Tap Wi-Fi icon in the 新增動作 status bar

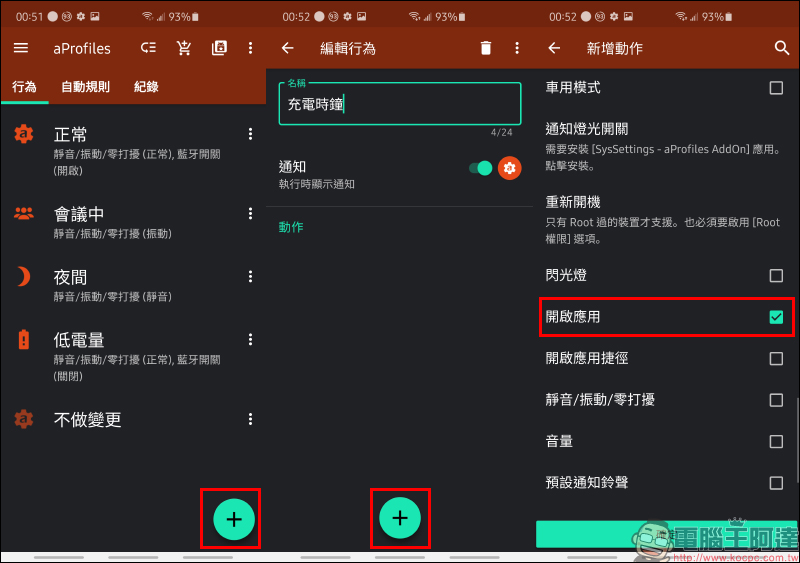[x=681, y=17]
